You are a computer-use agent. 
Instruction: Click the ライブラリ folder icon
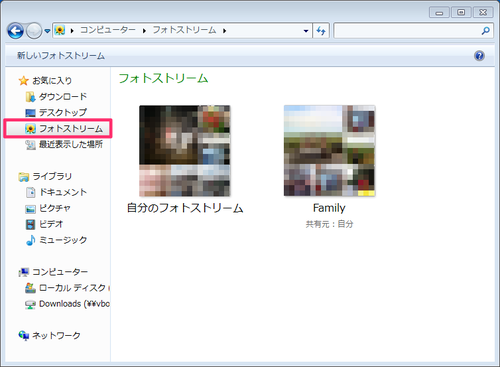point(23,177)
